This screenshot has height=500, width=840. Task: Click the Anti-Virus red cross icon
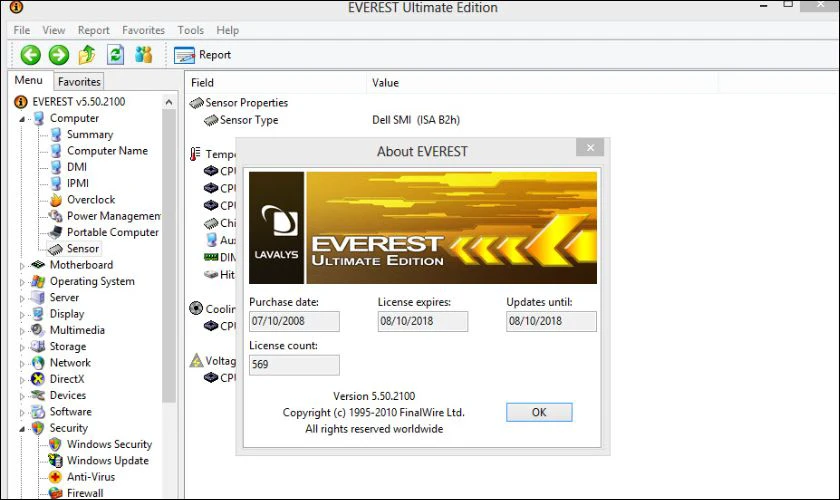pos(56,477)
